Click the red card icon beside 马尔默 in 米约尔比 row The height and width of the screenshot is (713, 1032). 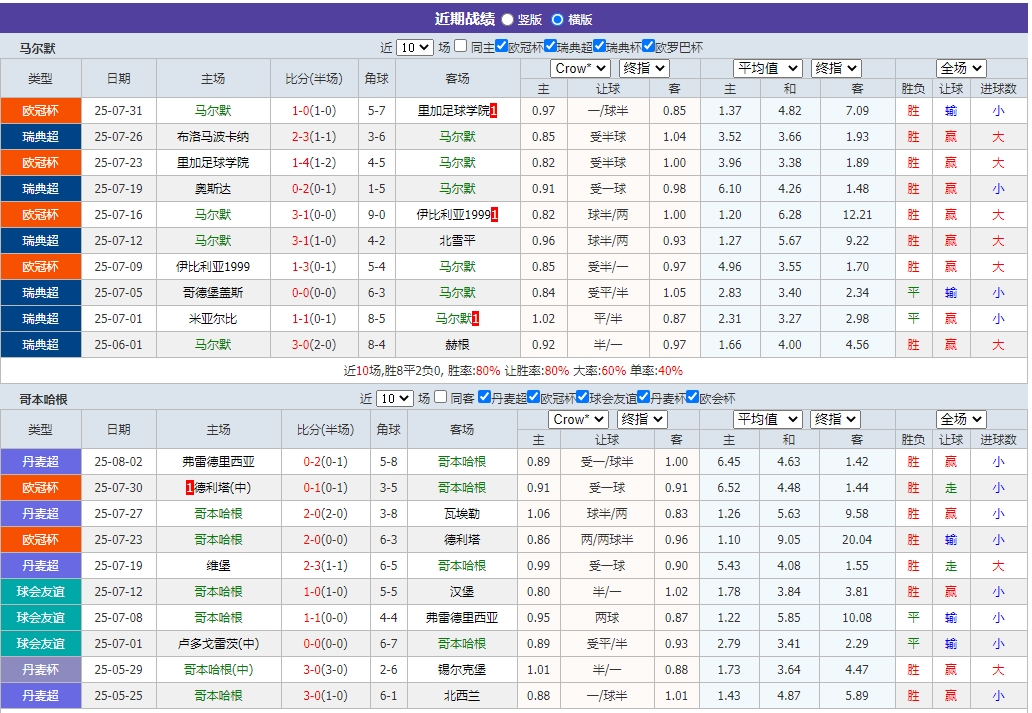[476, 316]
